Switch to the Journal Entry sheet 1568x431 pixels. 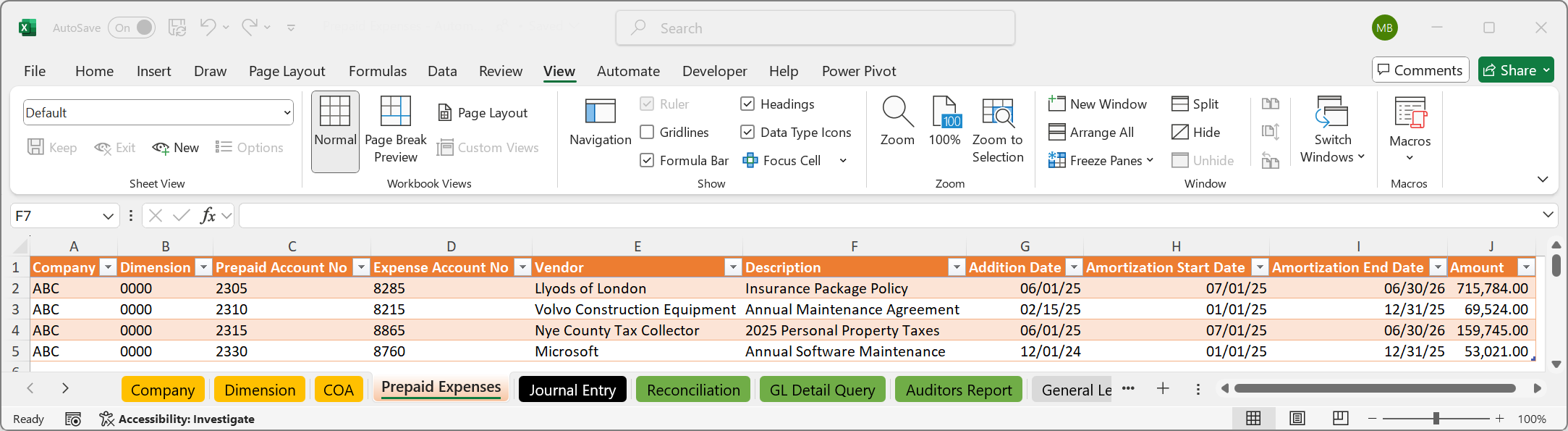(572, 390)
